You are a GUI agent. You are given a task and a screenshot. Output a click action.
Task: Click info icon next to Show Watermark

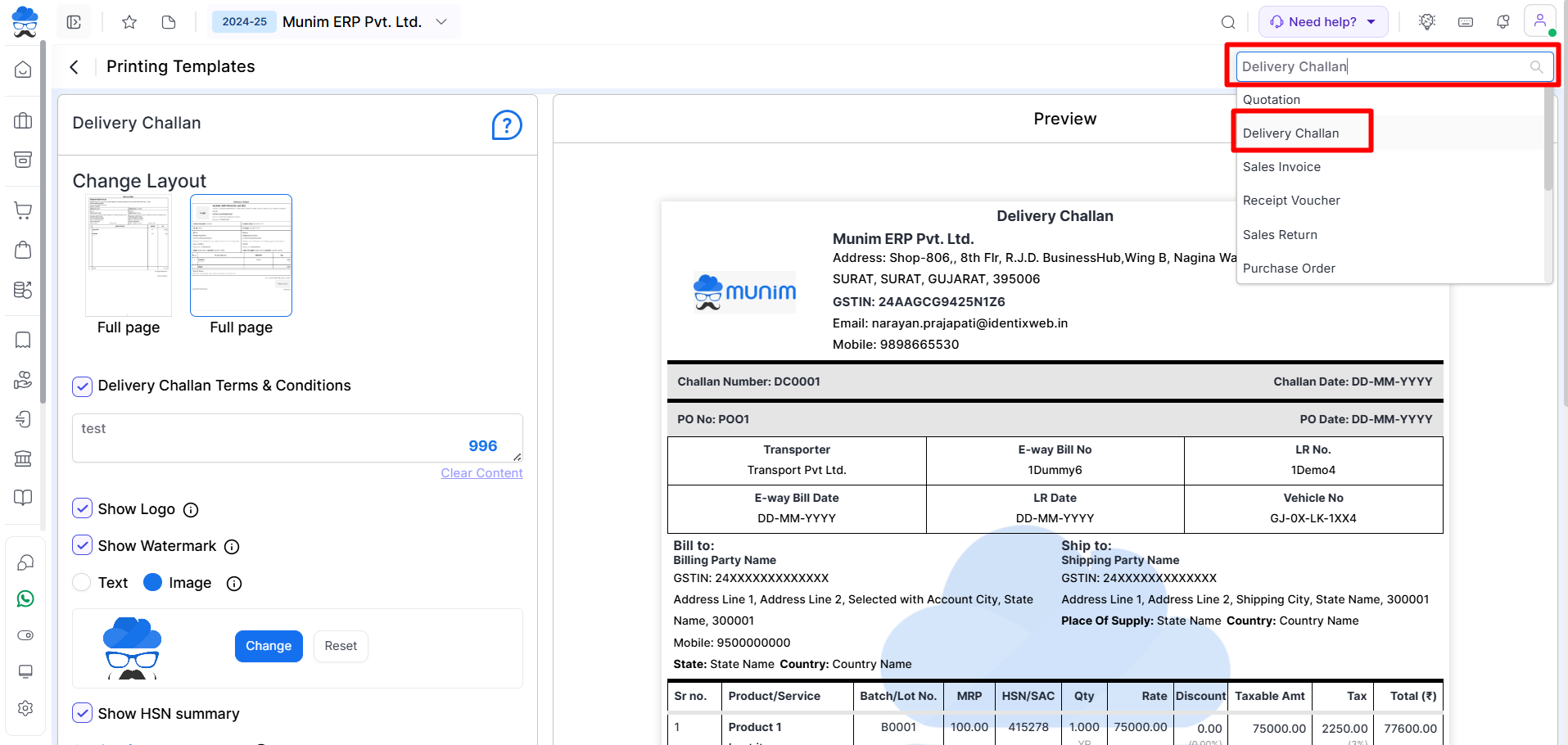232,547
